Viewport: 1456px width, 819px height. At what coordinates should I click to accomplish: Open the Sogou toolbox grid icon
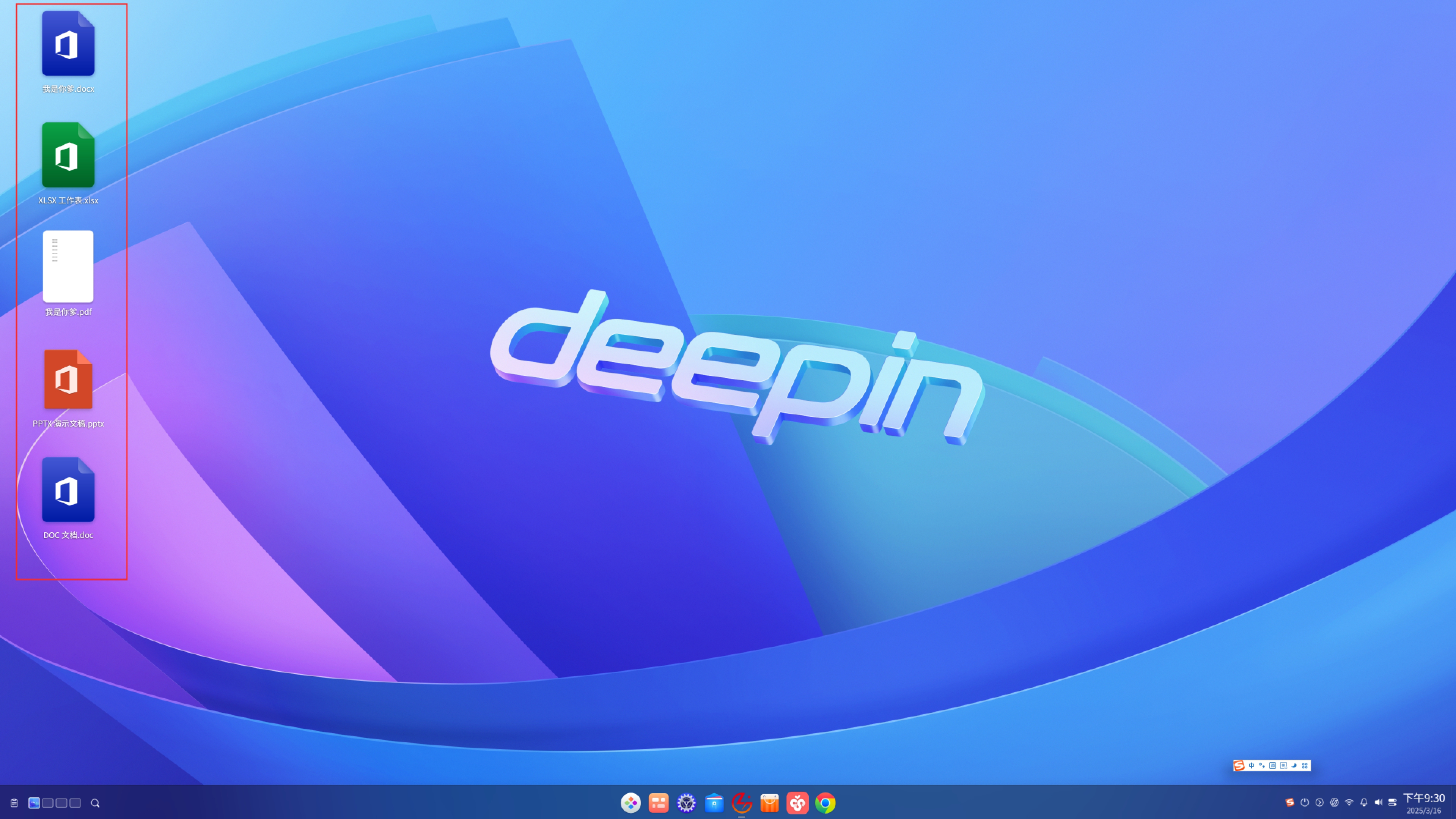pos(1305,765)
